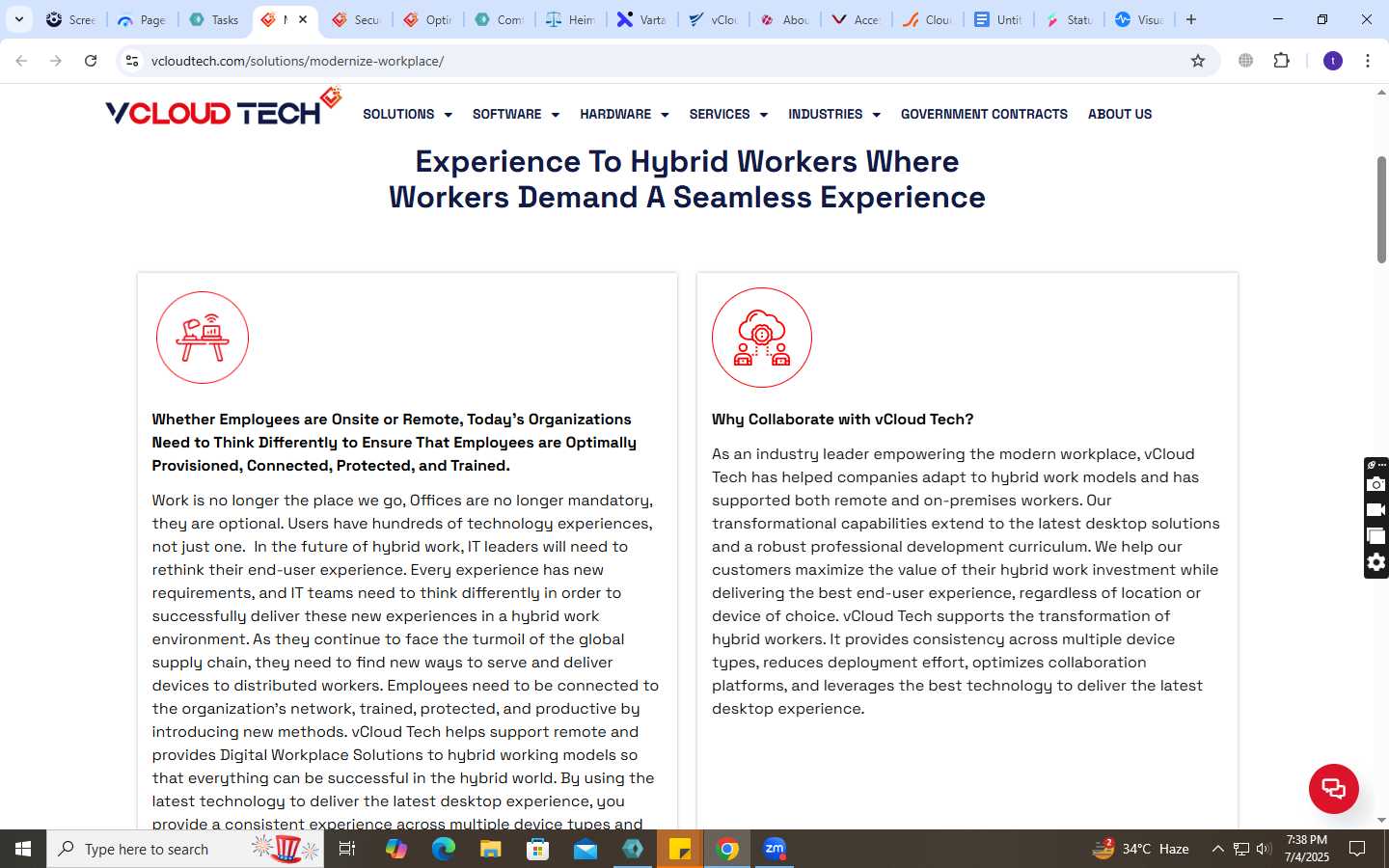Open network status in system tray

[1241, 849]
